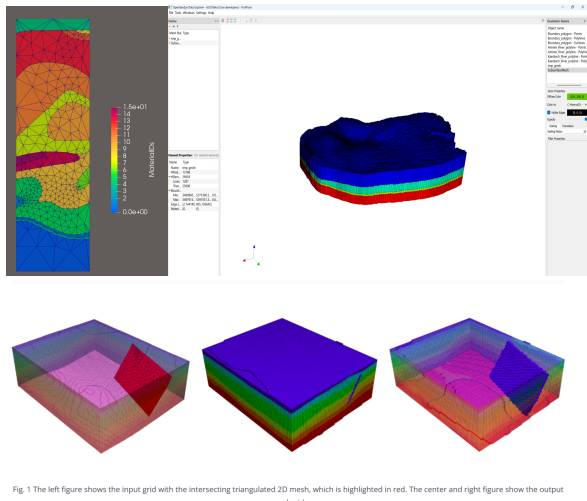Click the Lines count row
This screenshot has height=501, width=587.
click(194, 181)
